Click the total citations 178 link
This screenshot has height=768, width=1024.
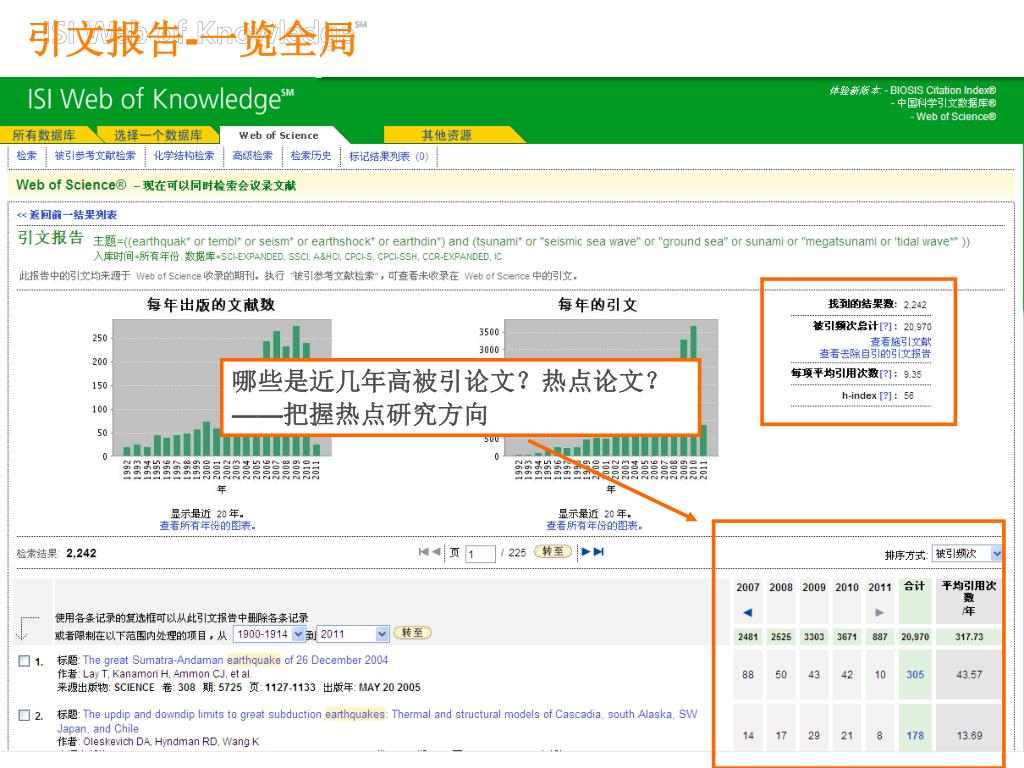click(x=915, y=735)
